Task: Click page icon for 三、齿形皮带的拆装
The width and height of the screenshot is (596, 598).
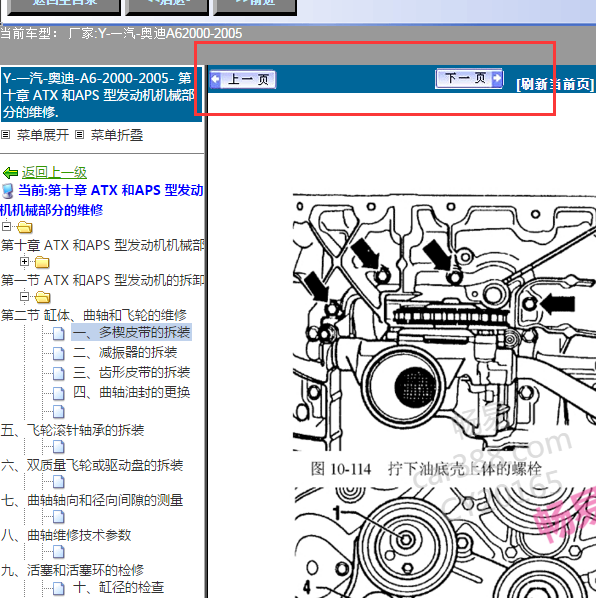Action: (59, 373)
